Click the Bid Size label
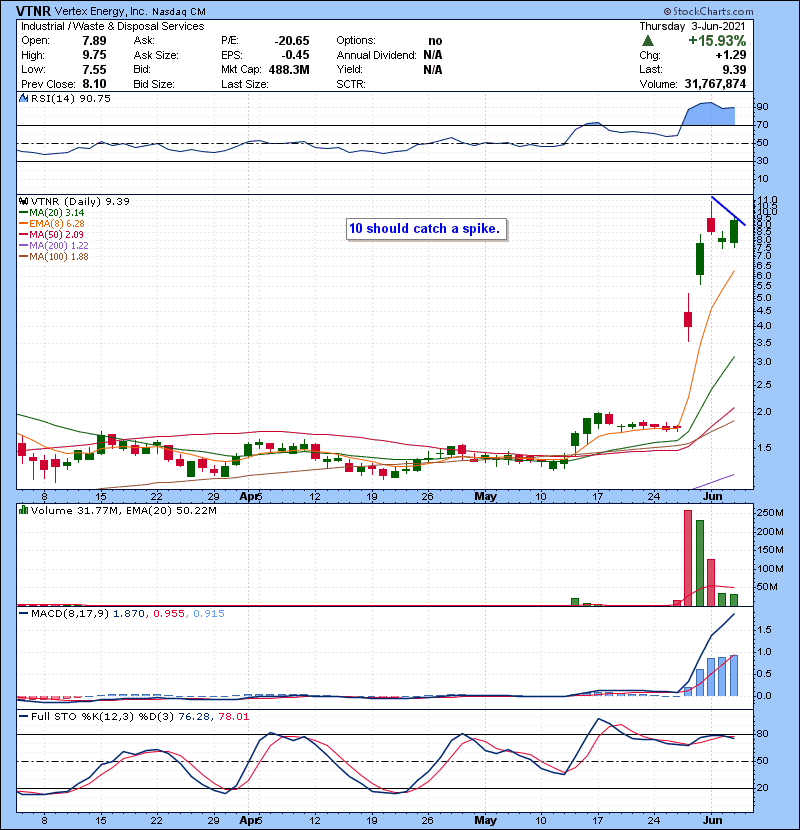This screenshot has width=800, height=830. coord(154,84)
